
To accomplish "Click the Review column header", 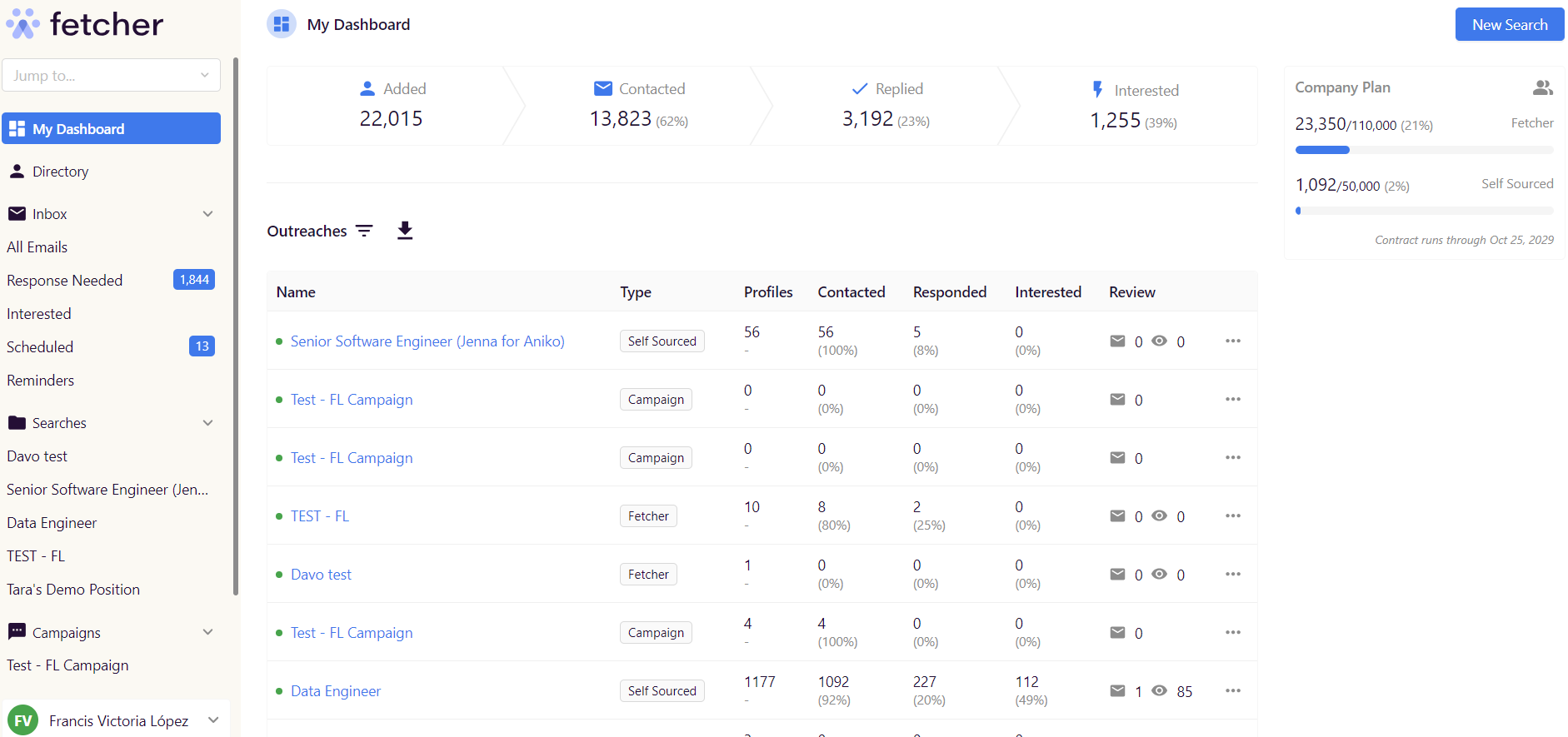I will 1132,291.
